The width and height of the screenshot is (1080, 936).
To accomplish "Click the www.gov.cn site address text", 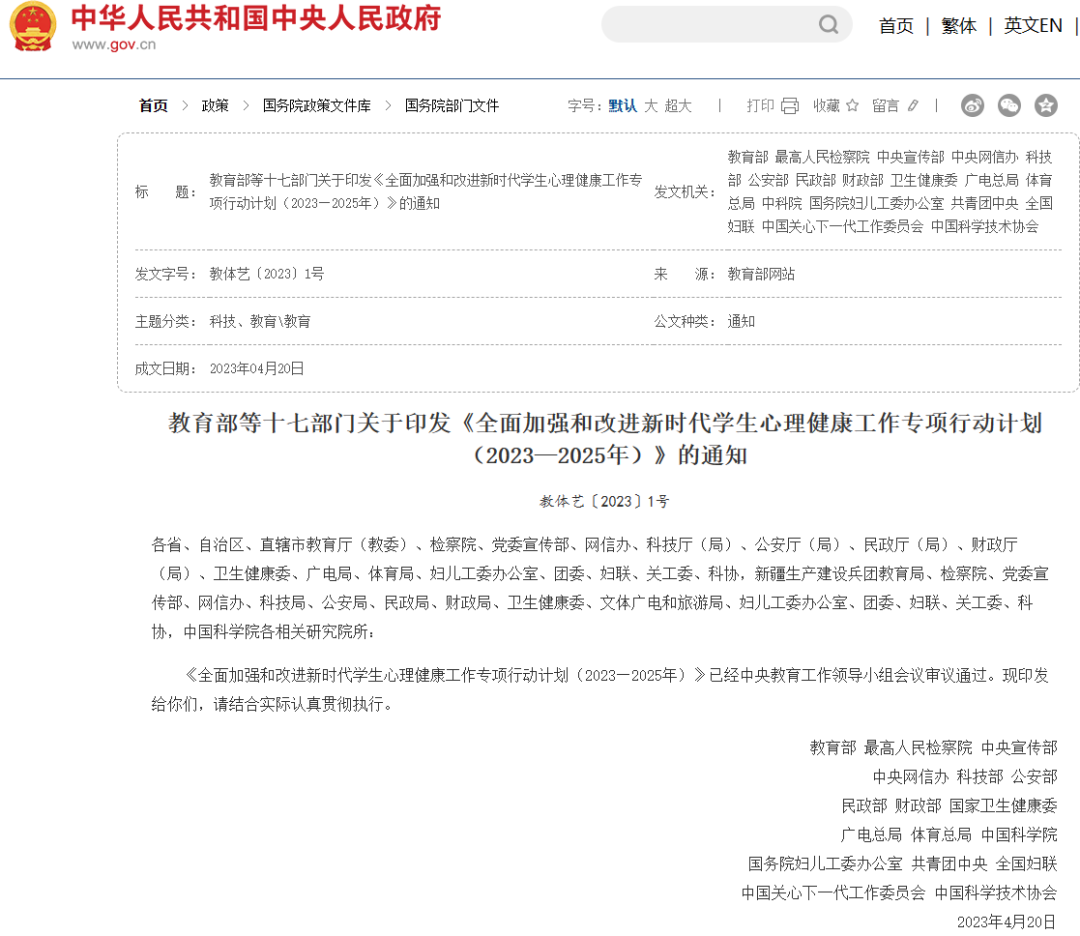I will click(x=114, y=44).
